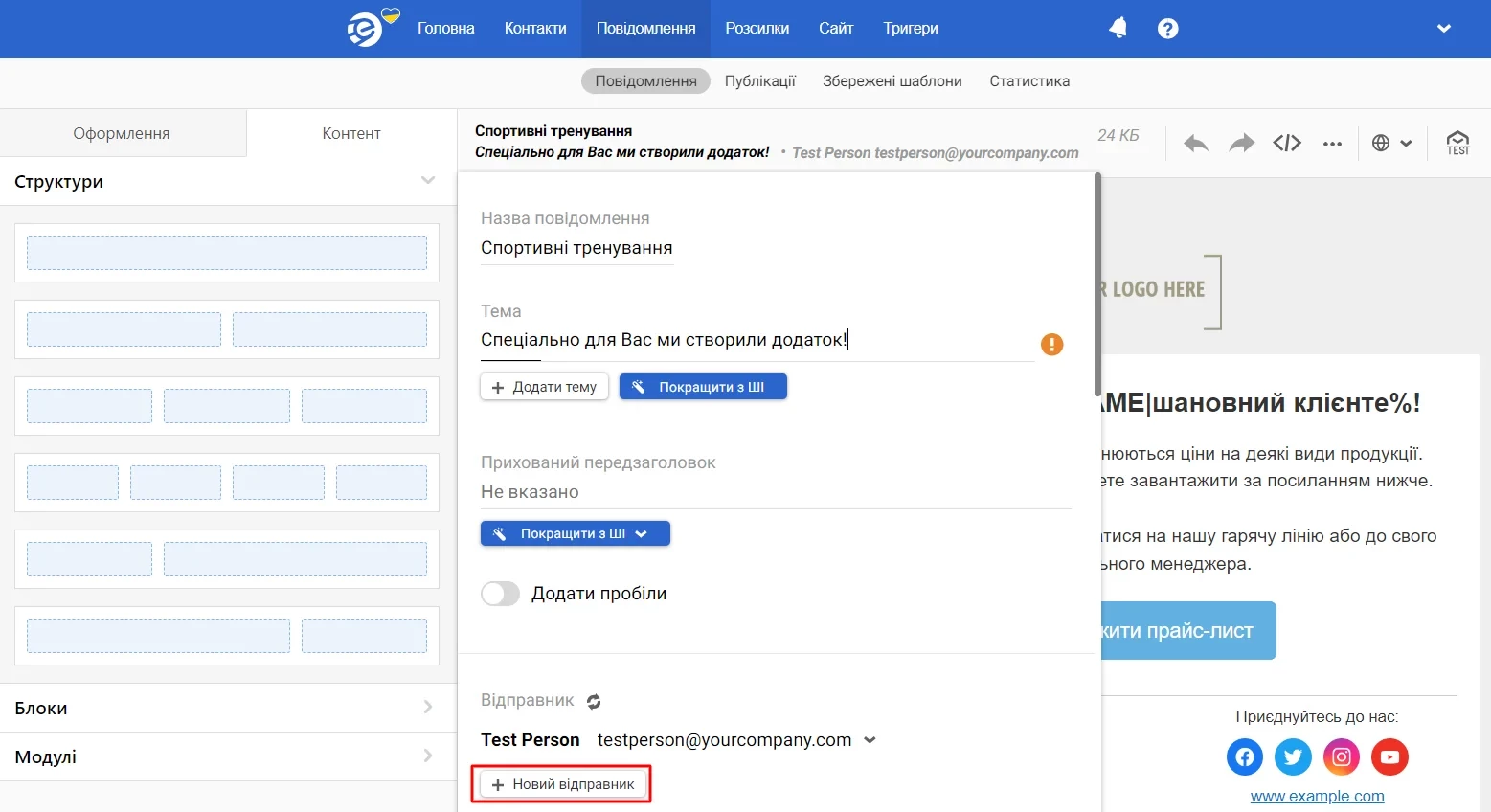Select the three-column structure
Screen dimensions: 1491x812
[x=227, y=406]
